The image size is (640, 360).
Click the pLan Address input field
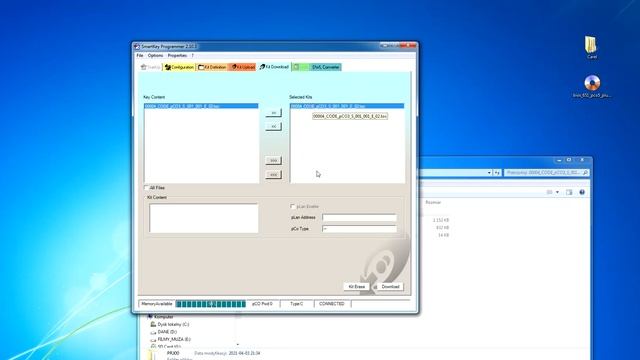pyautogui.click(x=359, y=218)
